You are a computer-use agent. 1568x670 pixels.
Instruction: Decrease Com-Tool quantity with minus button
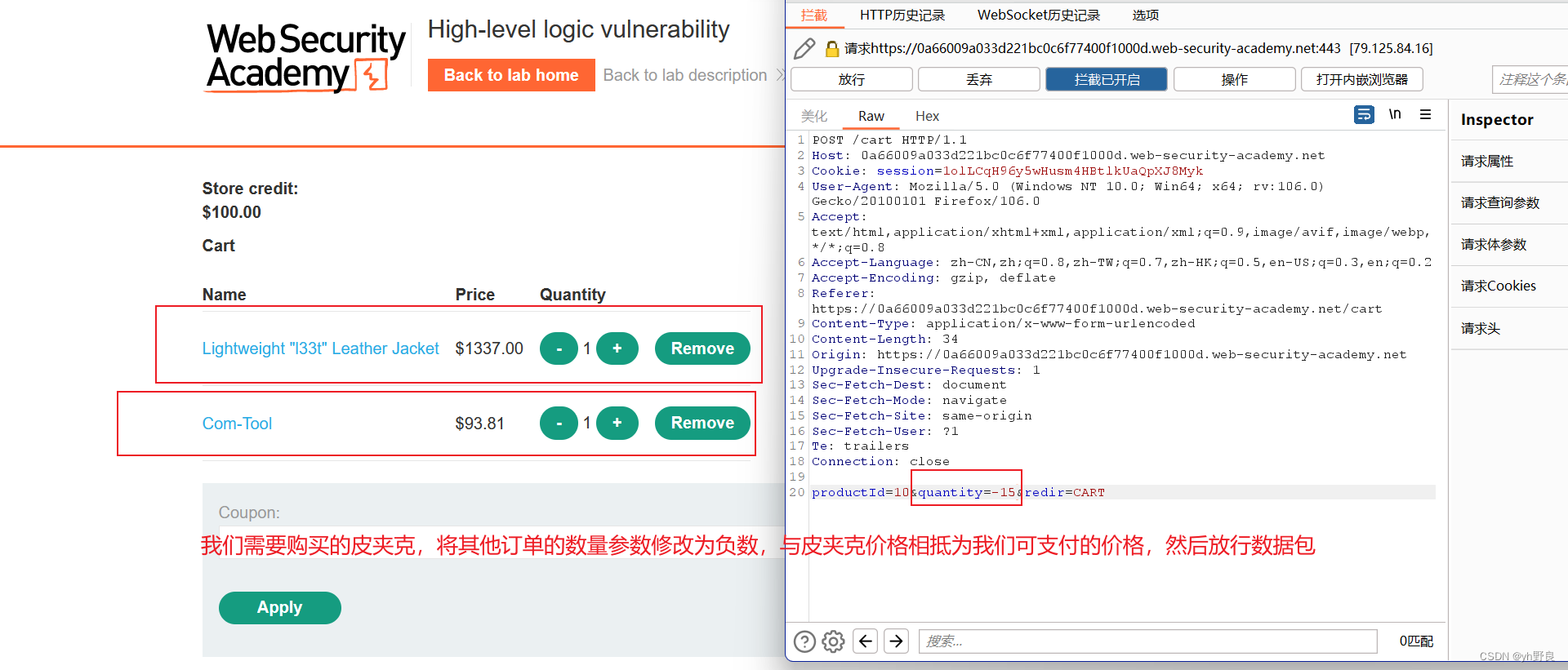tap(559, 423)
